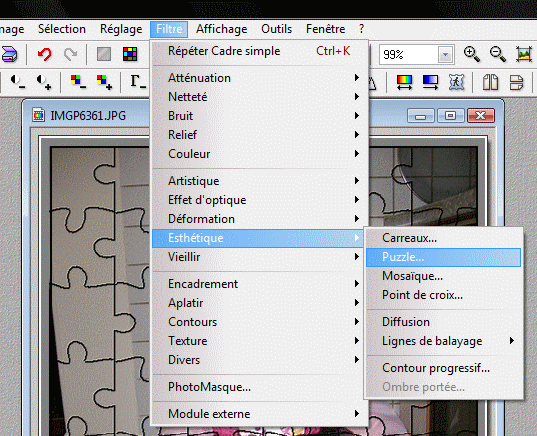The width and height of the screenshot is (537, 436).
Task: Click the rainbow gradient width icon
Action: click(x=404, y=82)
